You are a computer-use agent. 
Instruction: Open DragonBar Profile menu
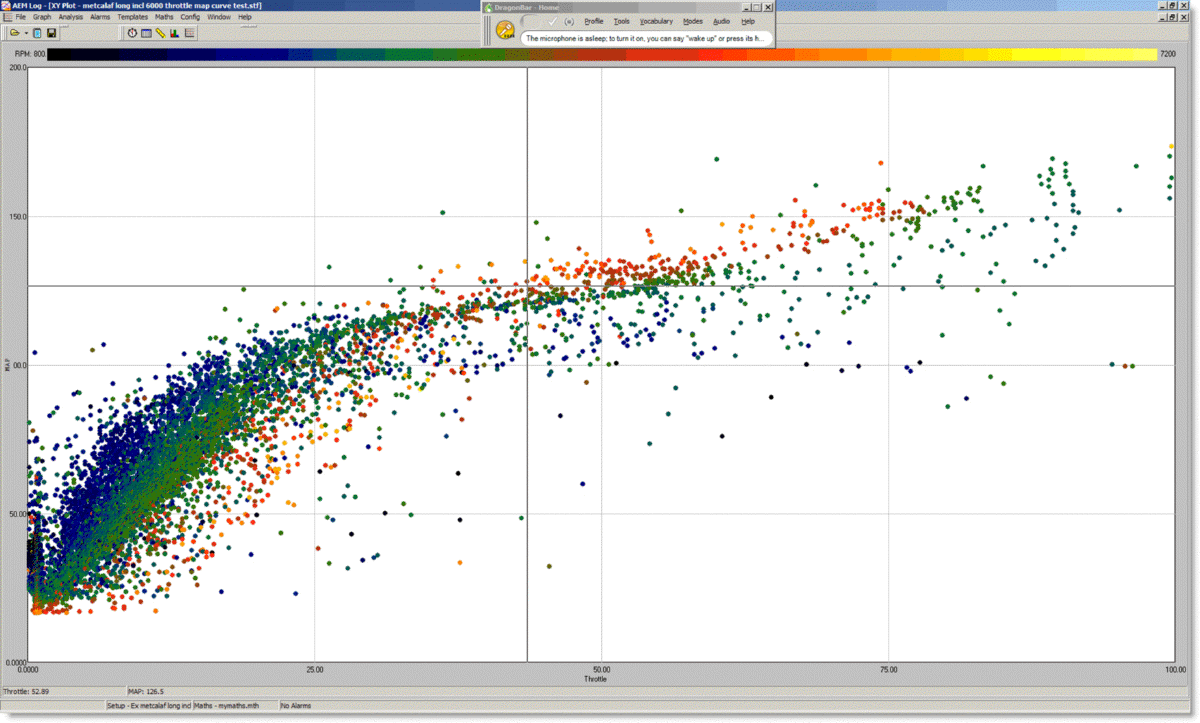[x=594, y=21]
